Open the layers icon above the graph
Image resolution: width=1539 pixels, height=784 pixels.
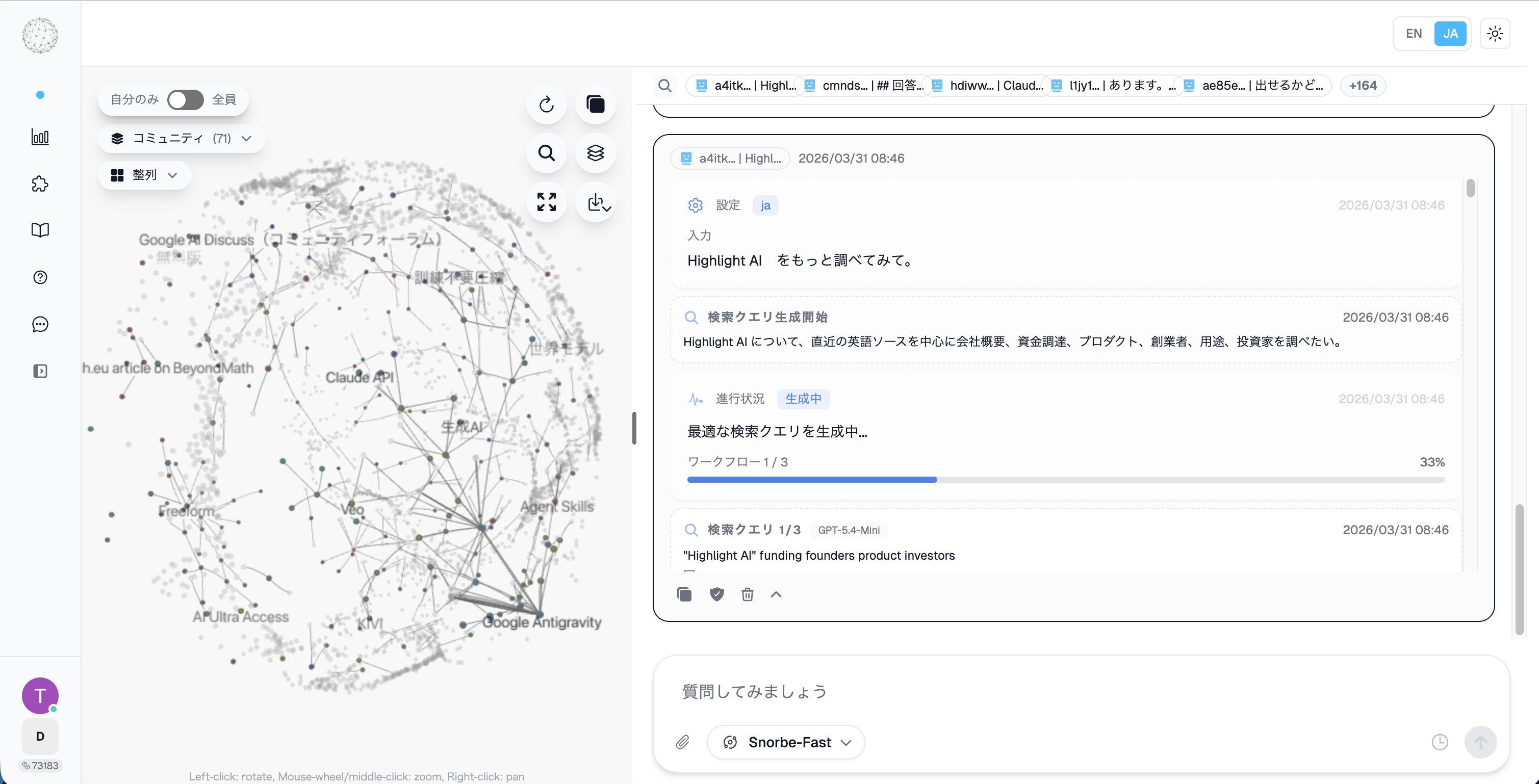coord(595,153)
